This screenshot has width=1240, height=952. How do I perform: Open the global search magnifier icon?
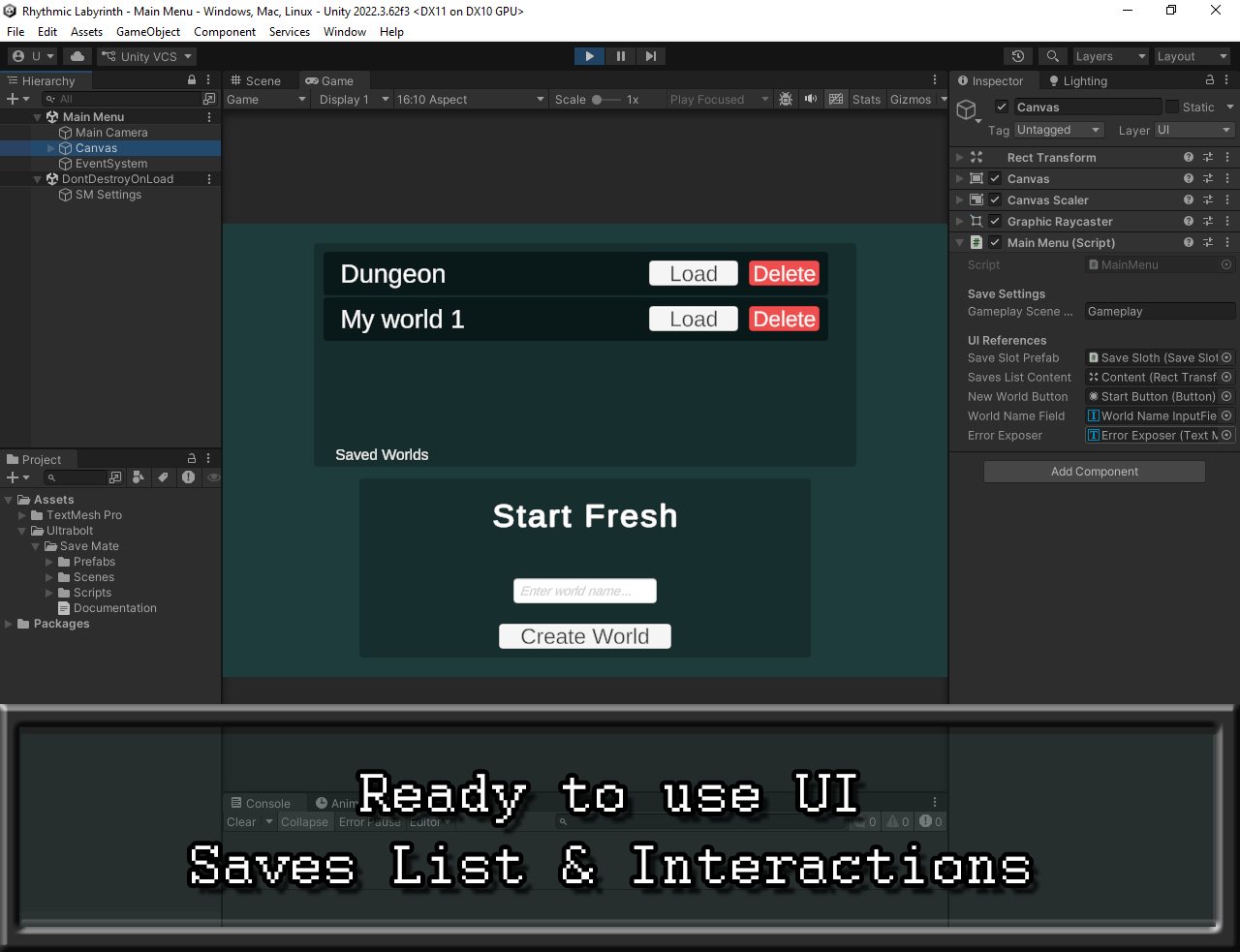[1053, 56]
